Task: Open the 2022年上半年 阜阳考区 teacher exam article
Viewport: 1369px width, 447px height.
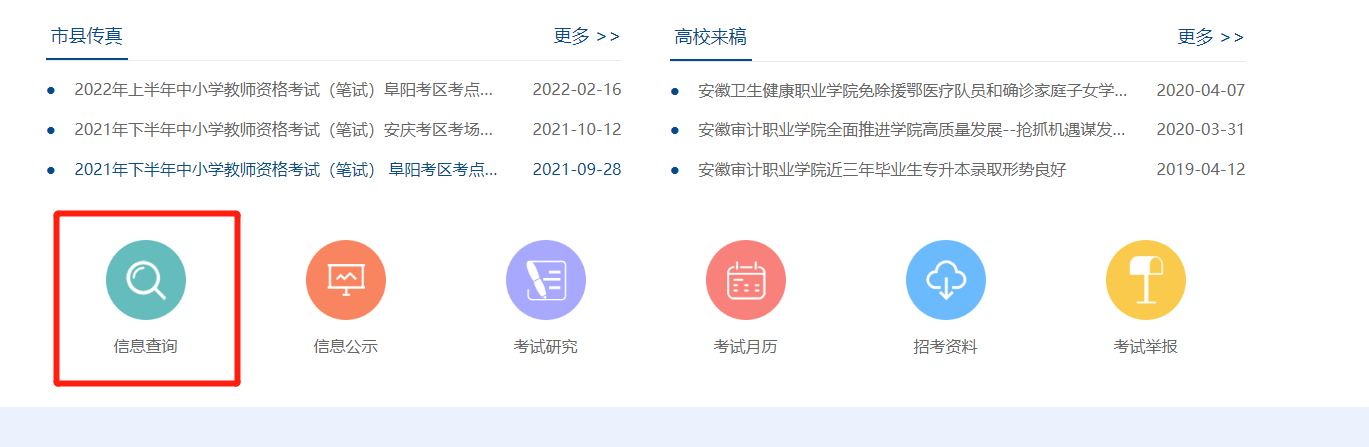Action: 283,90
